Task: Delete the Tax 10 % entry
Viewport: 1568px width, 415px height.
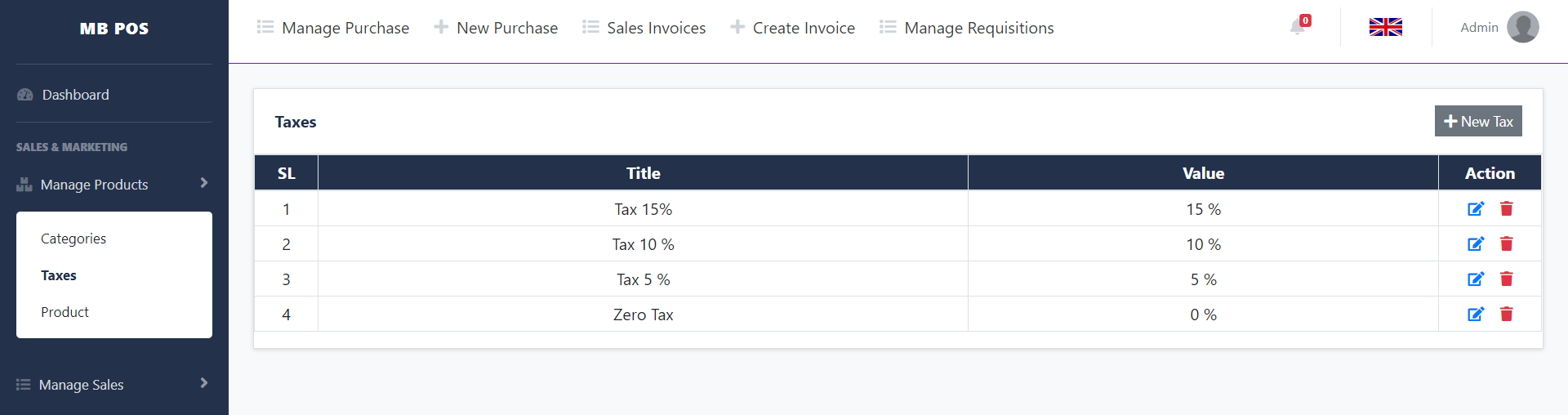Action: coord(1507,244)
